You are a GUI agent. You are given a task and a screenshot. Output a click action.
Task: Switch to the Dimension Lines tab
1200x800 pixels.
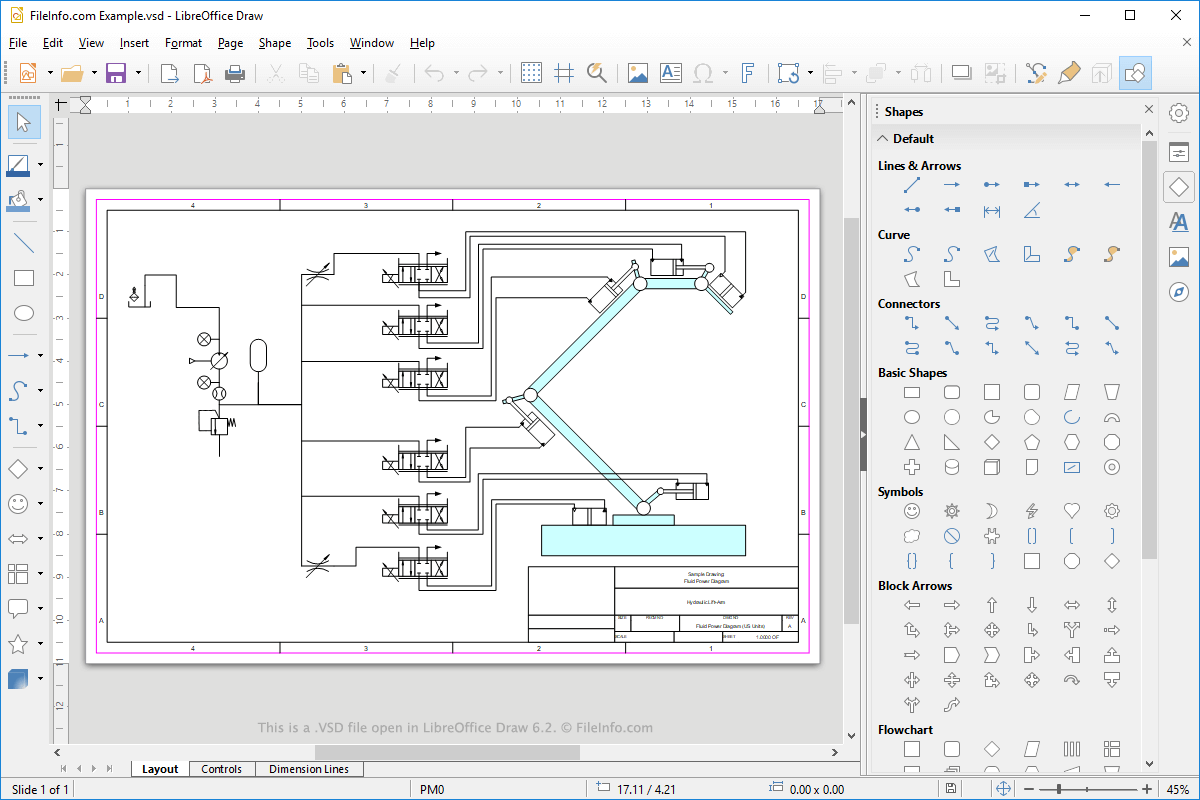point(309,769)
